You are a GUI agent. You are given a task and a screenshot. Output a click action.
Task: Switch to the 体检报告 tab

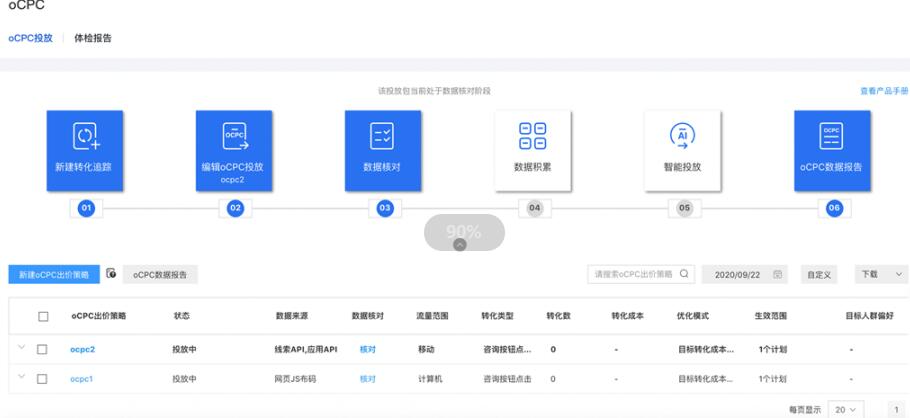click(x=93, y=38)
